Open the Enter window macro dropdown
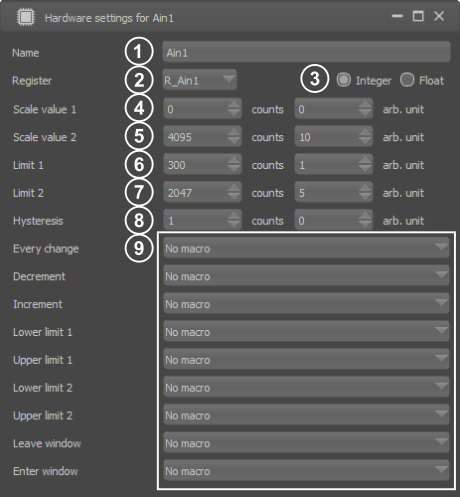Image resolution: width=460 pixels, height=497 pixels. (306, 470)
